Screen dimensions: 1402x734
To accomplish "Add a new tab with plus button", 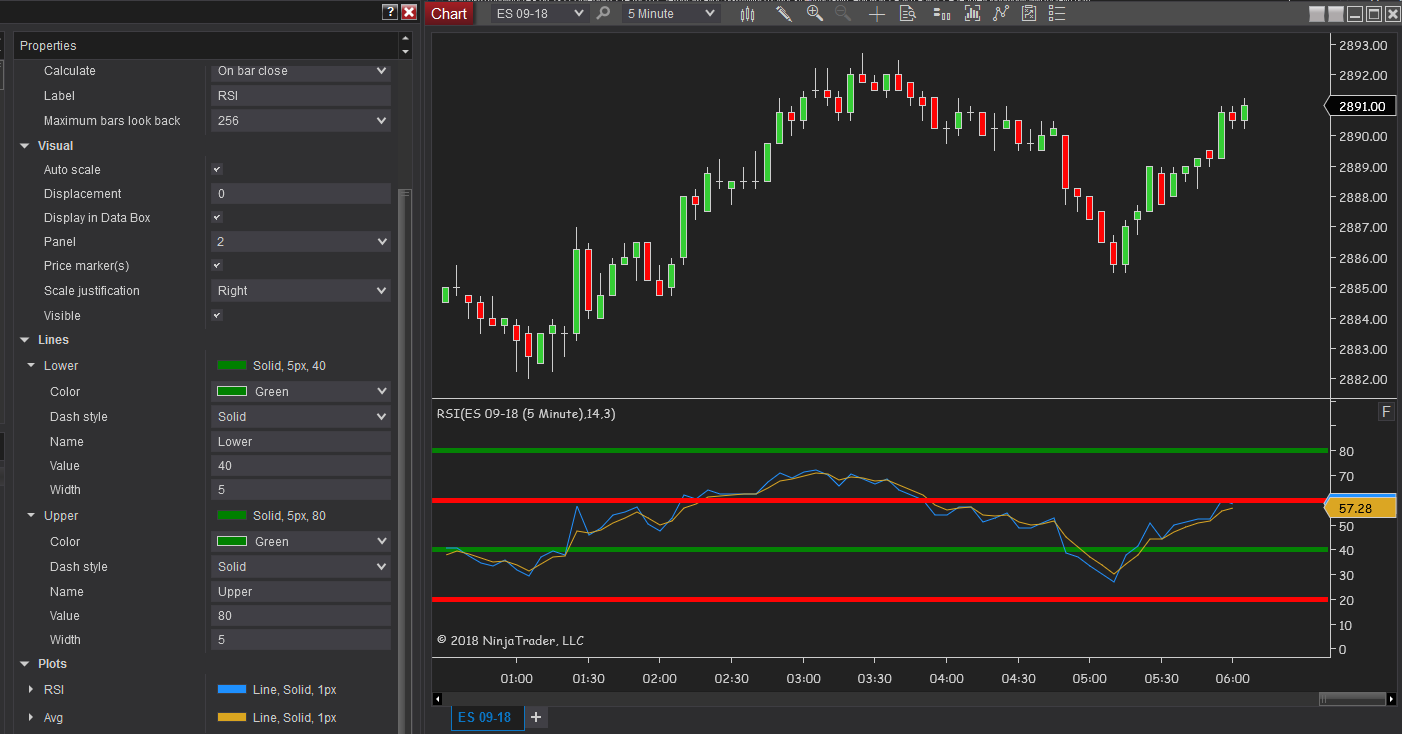I will (x=537, y=717).
